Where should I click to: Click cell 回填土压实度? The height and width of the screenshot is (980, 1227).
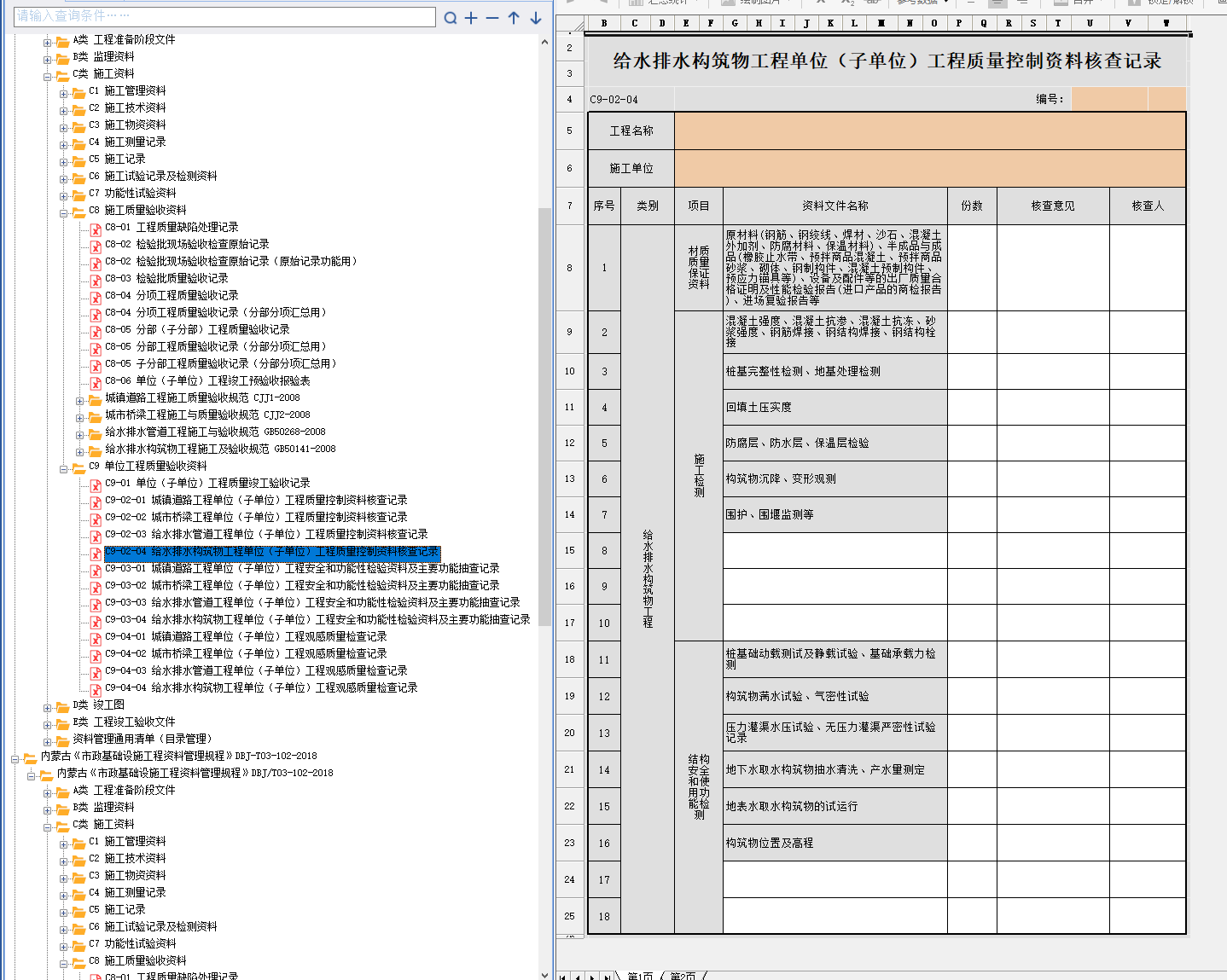pyautogui.click(x=835, y=407)
